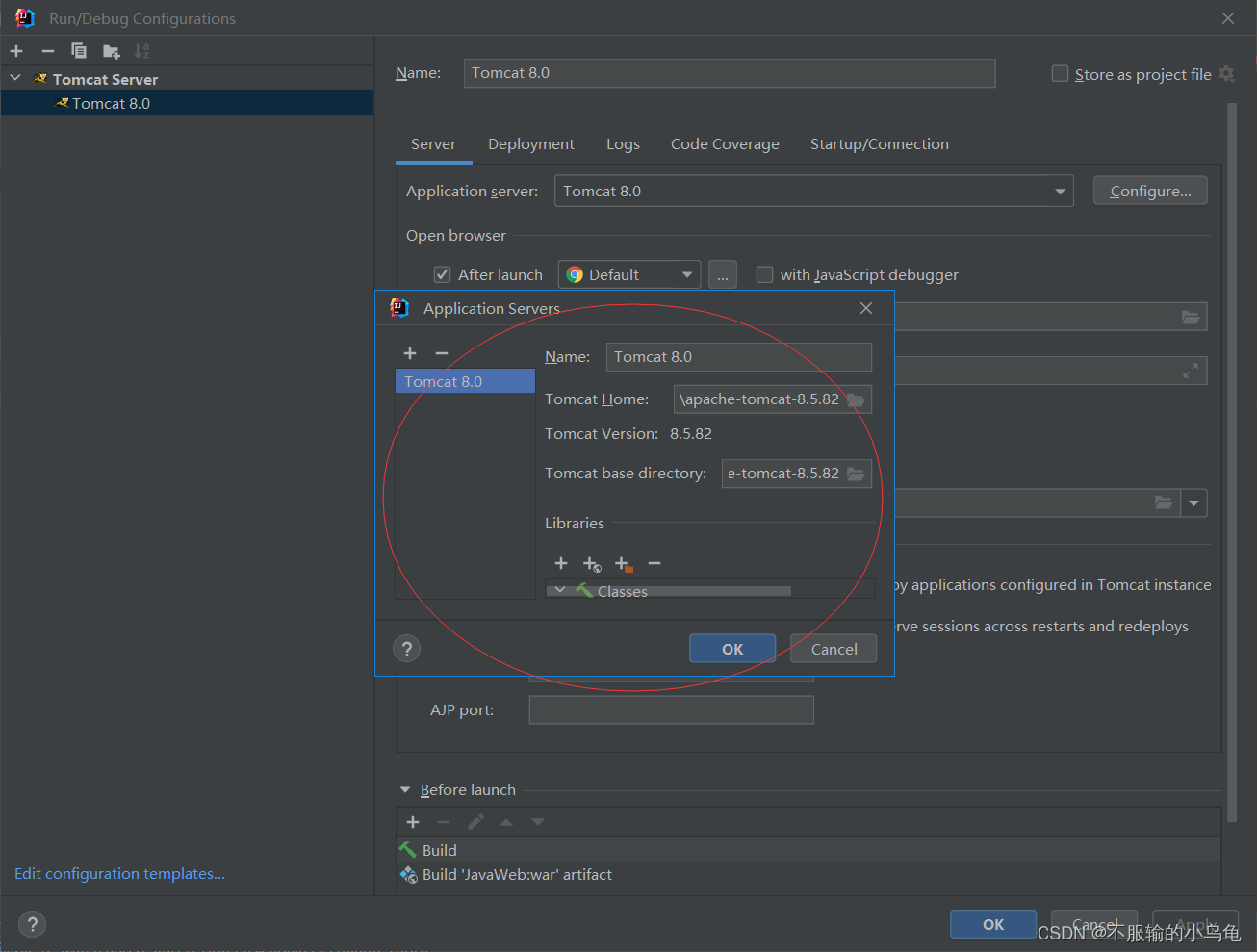Enable Store as project file checkbox
1257x952 pixels.
(1060, 74)
